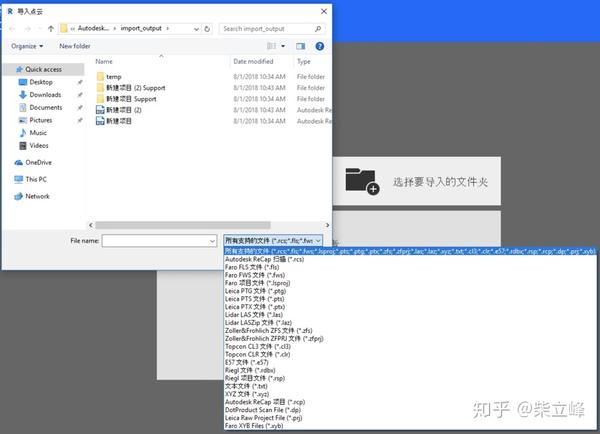Click the forward navigation arrow

point(28,29)
